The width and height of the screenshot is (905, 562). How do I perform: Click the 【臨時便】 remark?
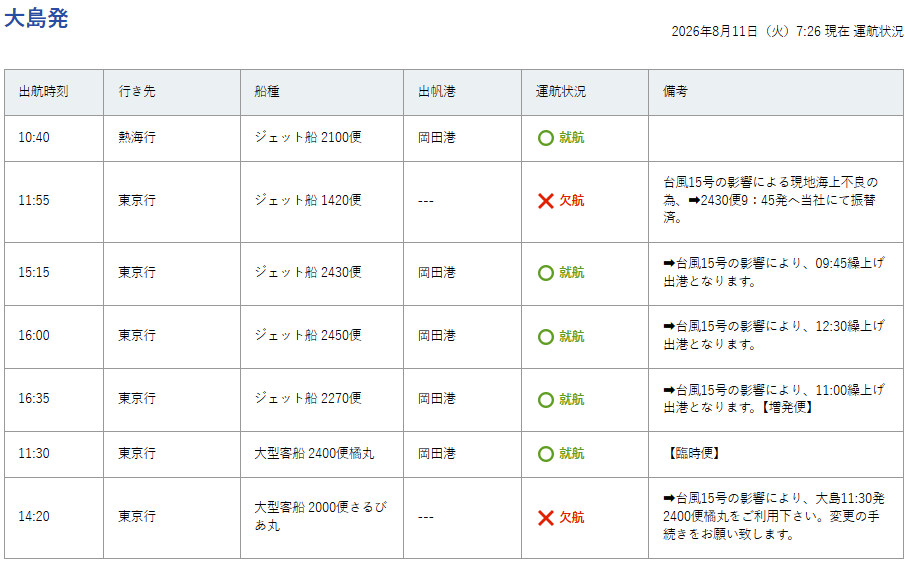click(691, 453)
